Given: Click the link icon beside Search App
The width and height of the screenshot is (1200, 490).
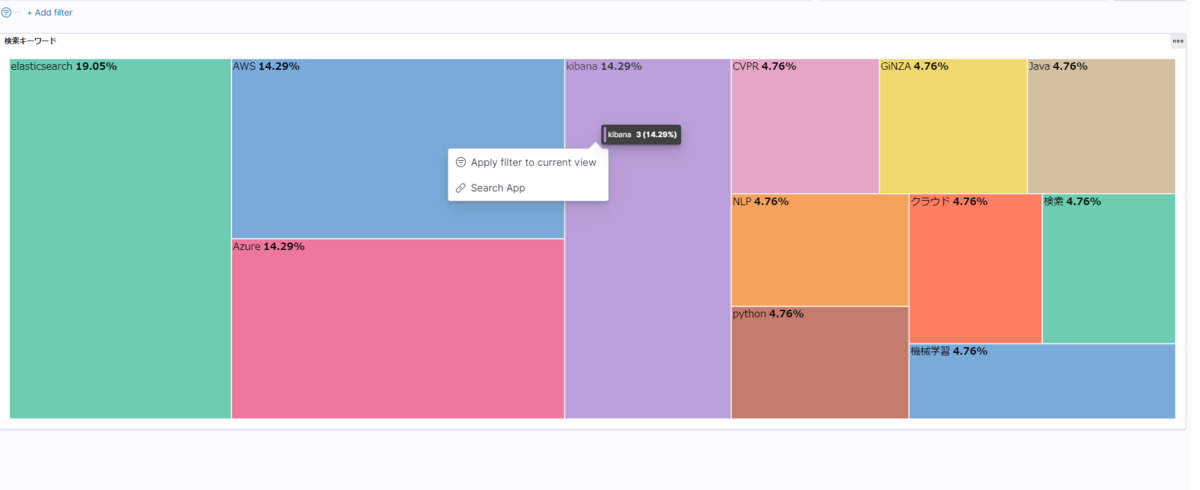Looking at the screenshot, I should (x=461, y=188).
